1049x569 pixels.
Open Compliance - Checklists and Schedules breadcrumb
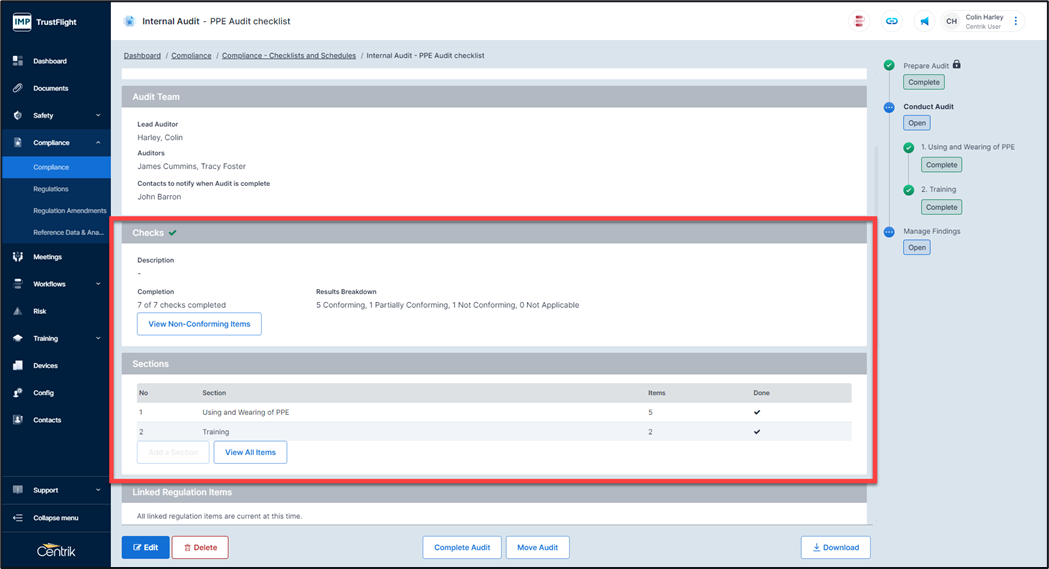click(288, 56)
